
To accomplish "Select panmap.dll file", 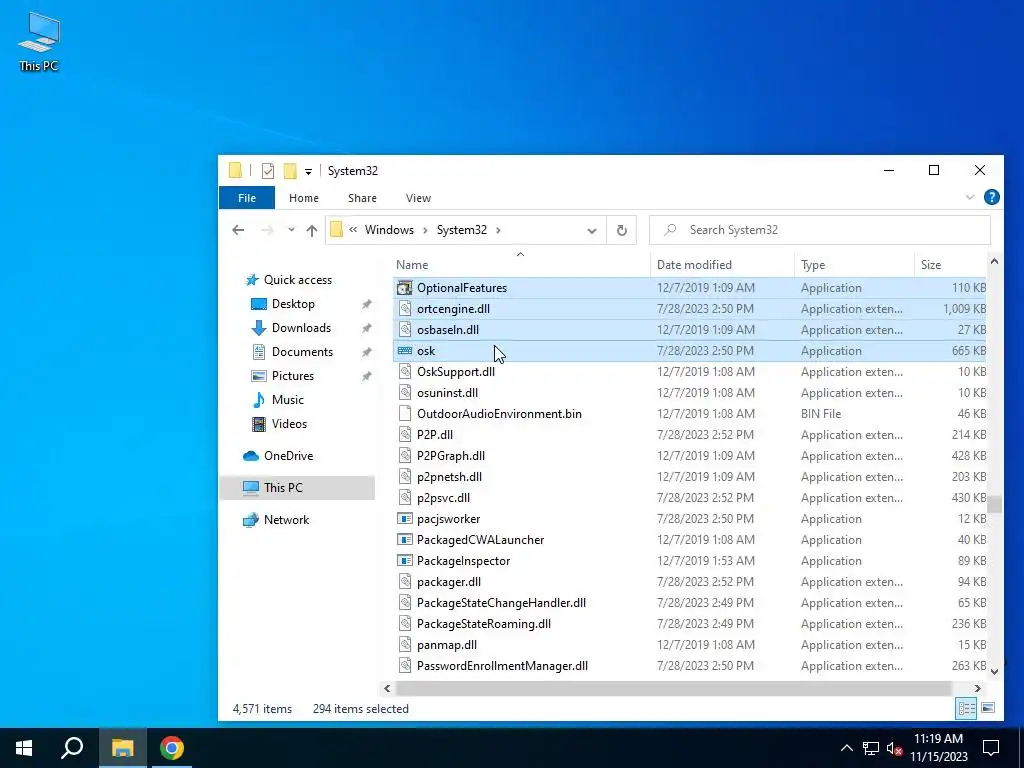I will [447, 645].
